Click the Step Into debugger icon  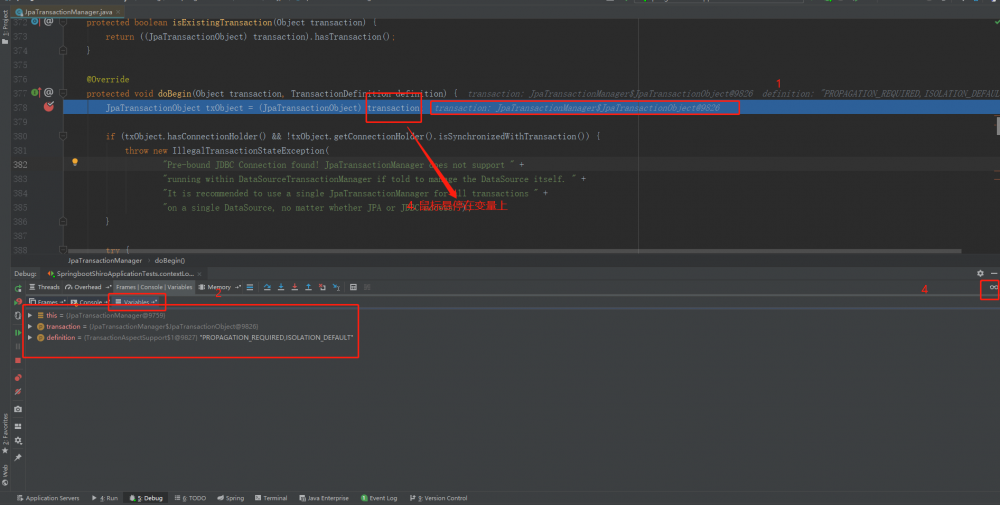pos(282,287)
